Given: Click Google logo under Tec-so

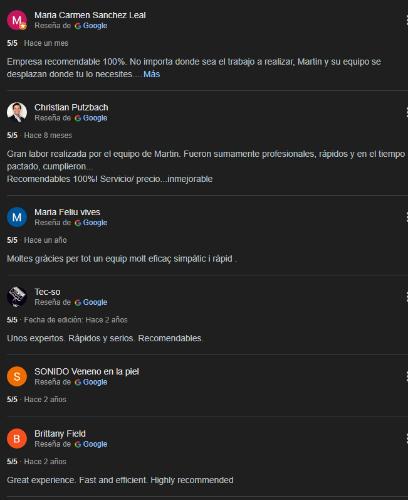Looking at the screenshot, I should [91, 302].
